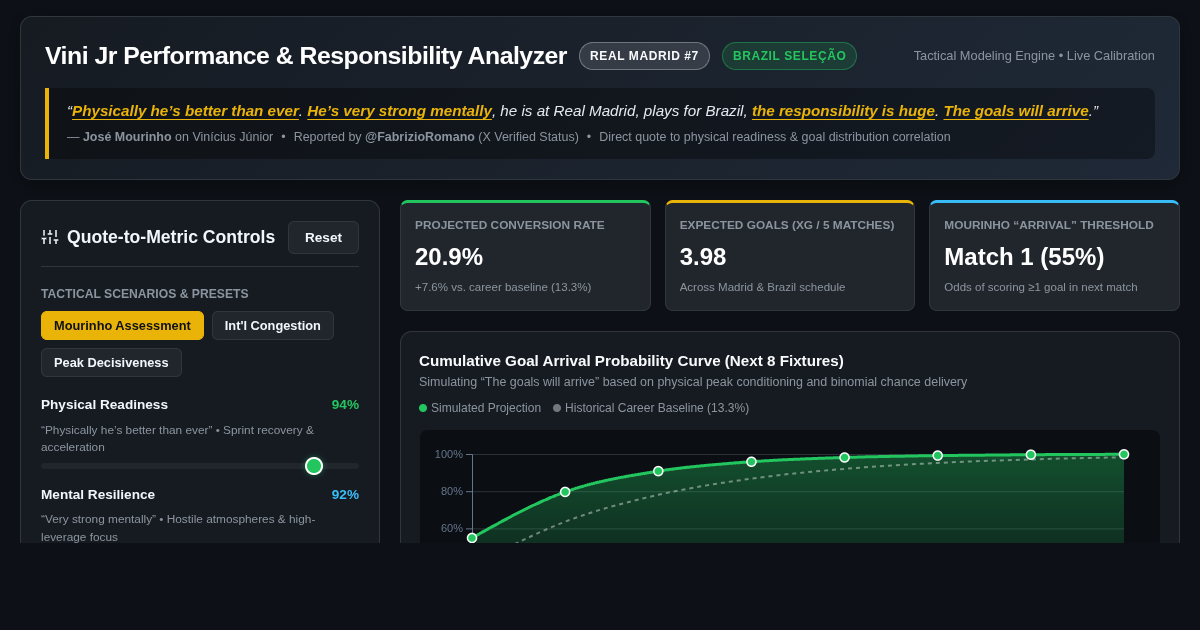Screen dimensions: 1200x630
Task: Click the highlighted phrase 'the responsibility is huge'
Action: [843, 111]
